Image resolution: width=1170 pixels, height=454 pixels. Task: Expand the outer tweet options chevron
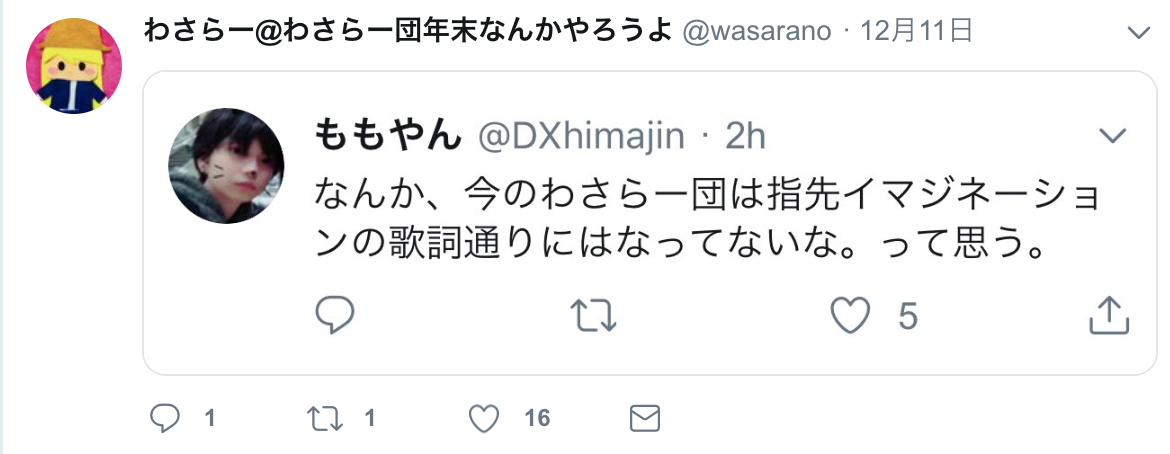[x=1139, y=33]
